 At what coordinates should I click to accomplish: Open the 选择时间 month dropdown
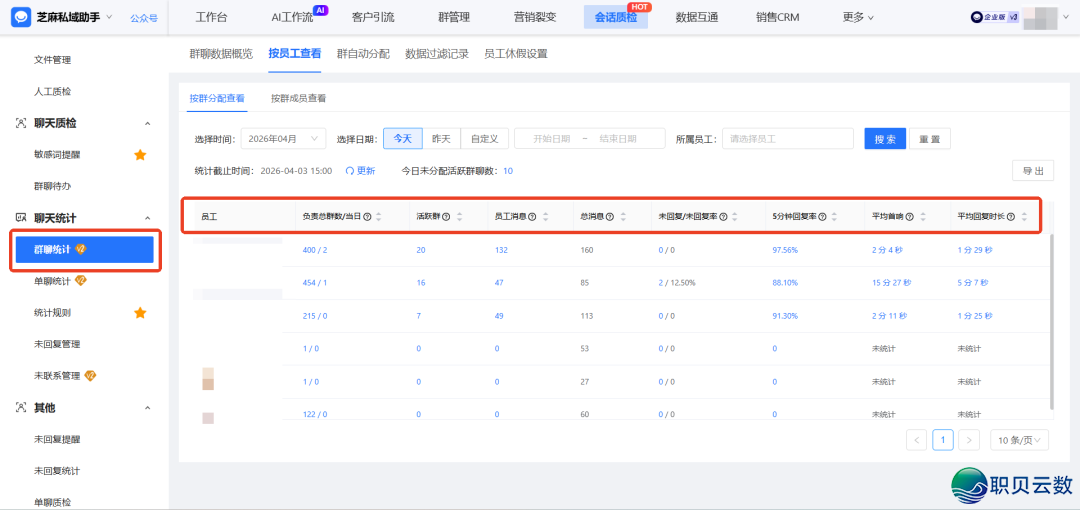tap(283, 139)
